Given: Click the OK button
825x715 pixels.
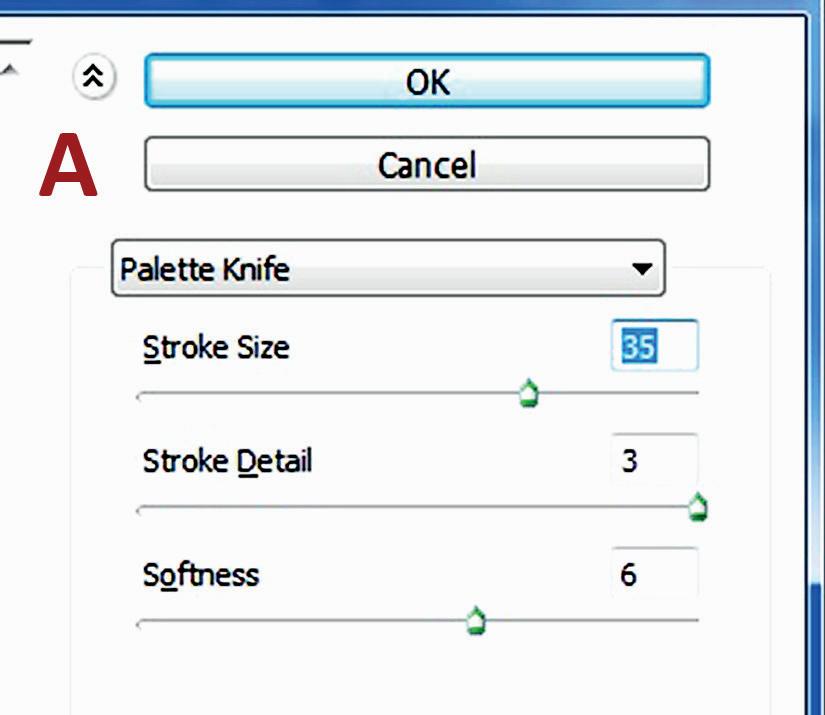Looking at the screenshot, I should (427, 81).
